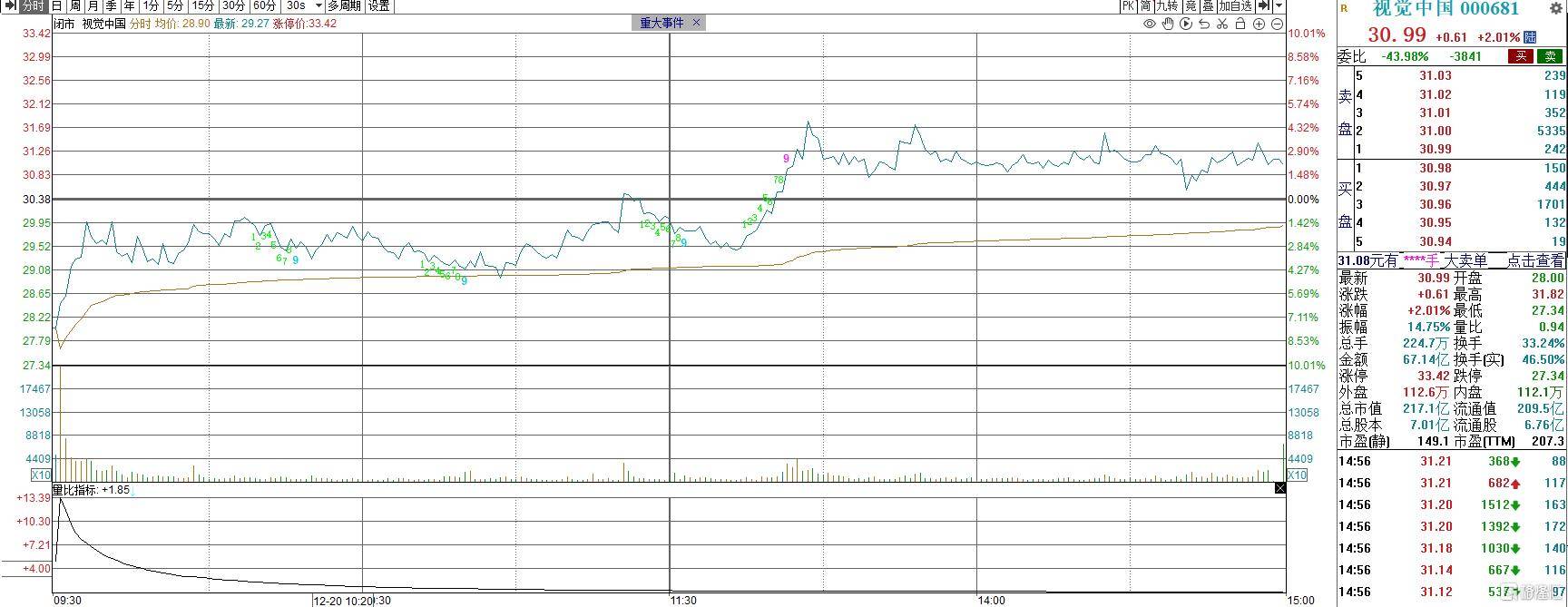Switch to the 15分 period tab

point(202,5)
